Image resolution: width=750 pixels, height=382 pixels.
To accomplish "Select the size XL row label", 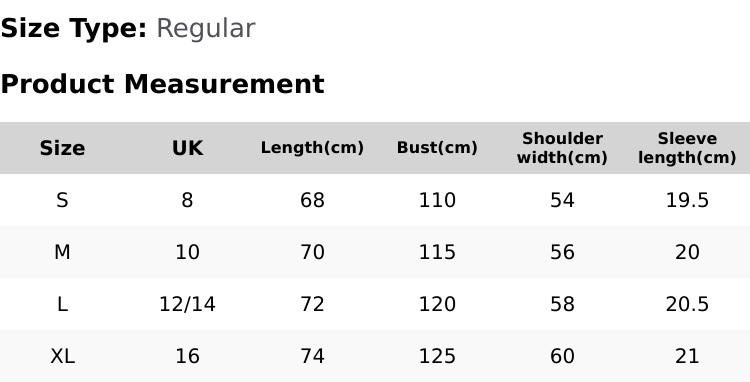I will 62,356.
